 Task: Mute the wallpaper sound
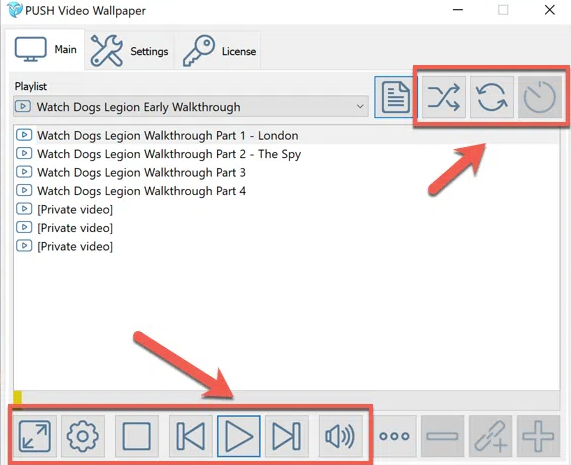340,436
